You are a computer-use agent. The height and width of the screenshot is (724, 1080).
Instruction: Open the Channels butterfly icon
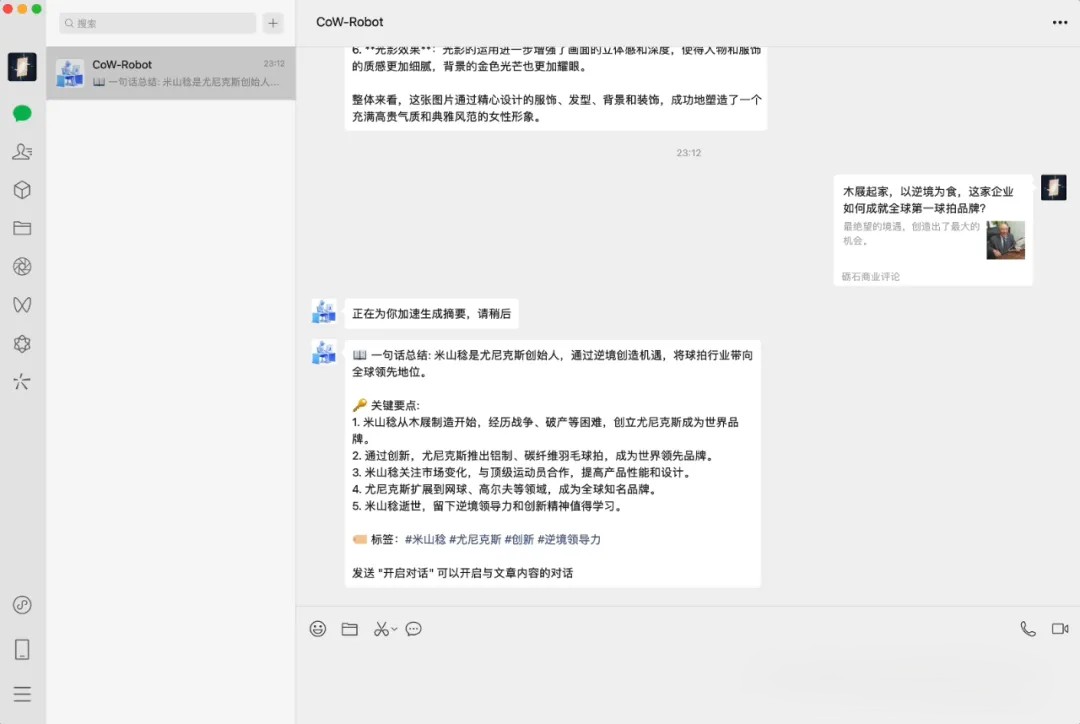coord(22,305)
